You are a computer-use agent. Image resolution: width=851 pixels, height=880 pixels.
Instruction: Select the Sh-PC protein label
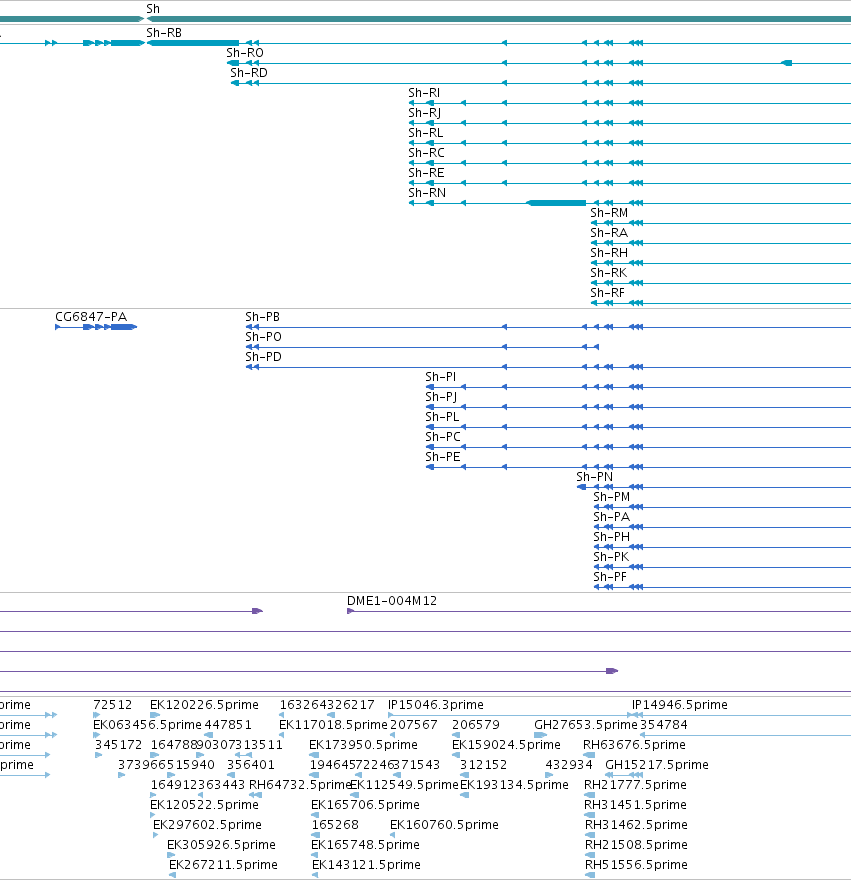(x=443, y=437)
